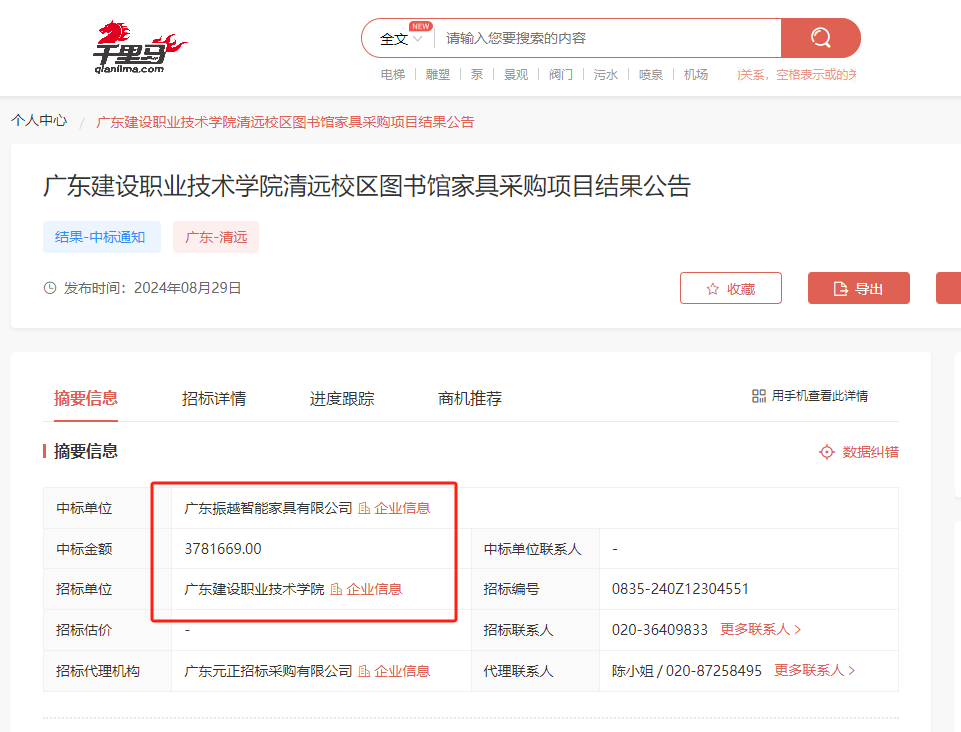Screen dimensions: 961x732
Task: Click the main announcement title heading
Action: 367,186
